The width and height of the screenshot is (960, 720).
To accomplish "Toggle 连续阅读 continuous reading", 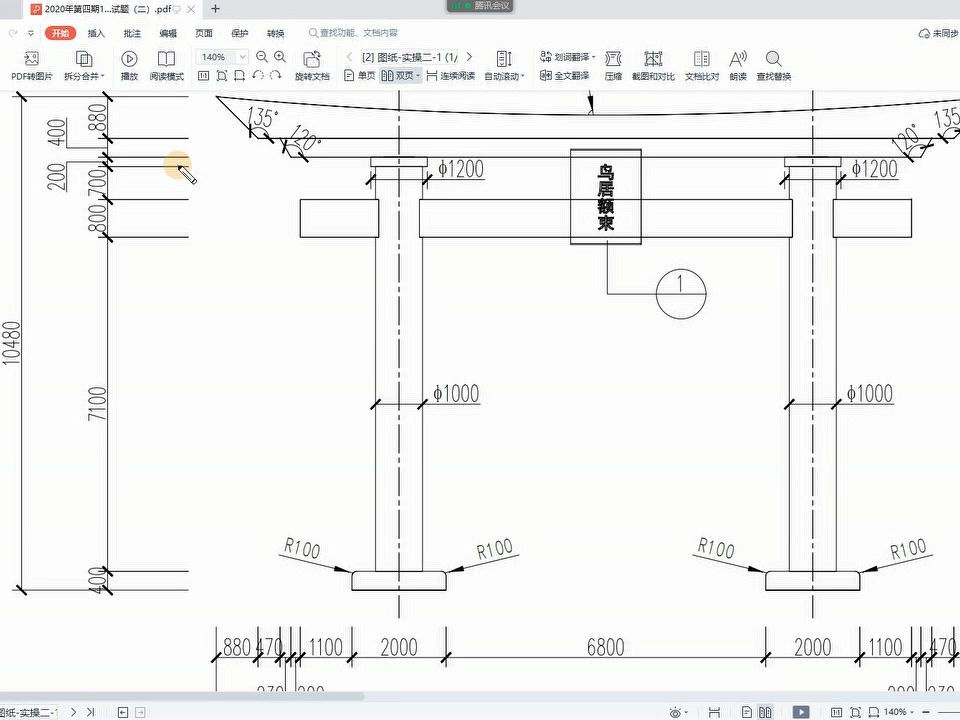I will tap(451, 75).
